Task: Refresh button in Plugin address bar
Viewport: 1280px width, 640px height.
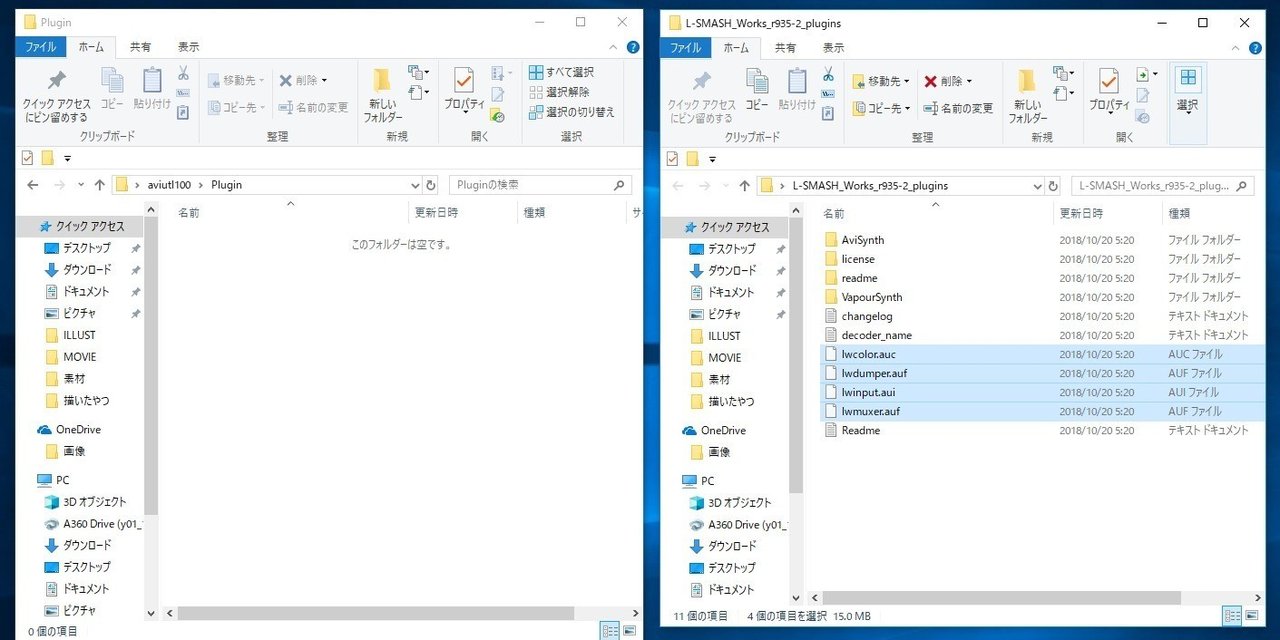Action: point(431,185)
